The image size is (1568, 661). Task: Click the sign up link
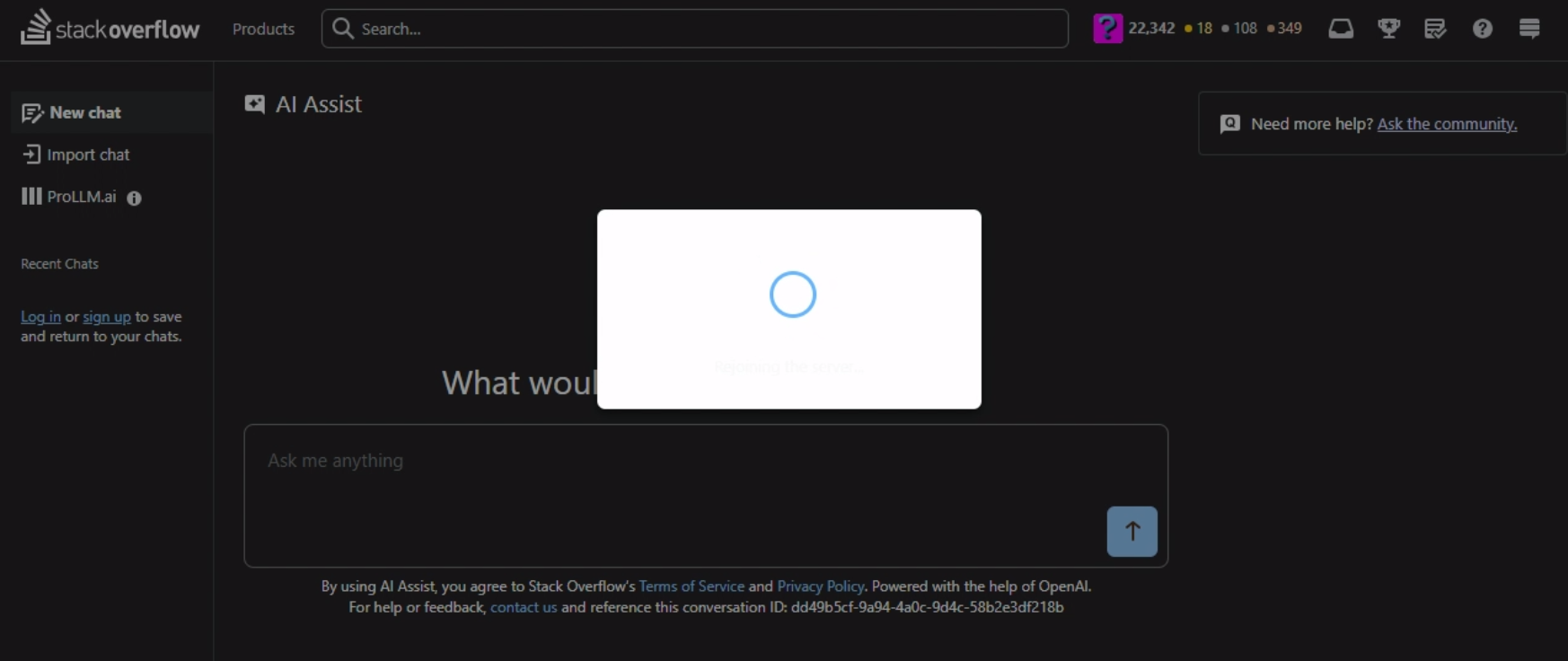(x=107, y=317)
